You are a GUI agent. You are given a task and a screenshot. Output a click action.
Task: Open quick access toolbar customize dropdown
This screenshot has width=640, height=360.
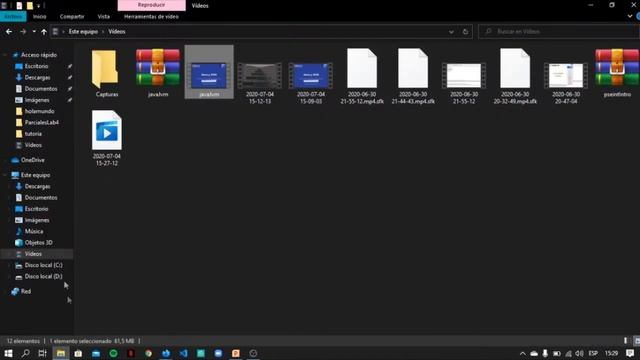point(39,6)
